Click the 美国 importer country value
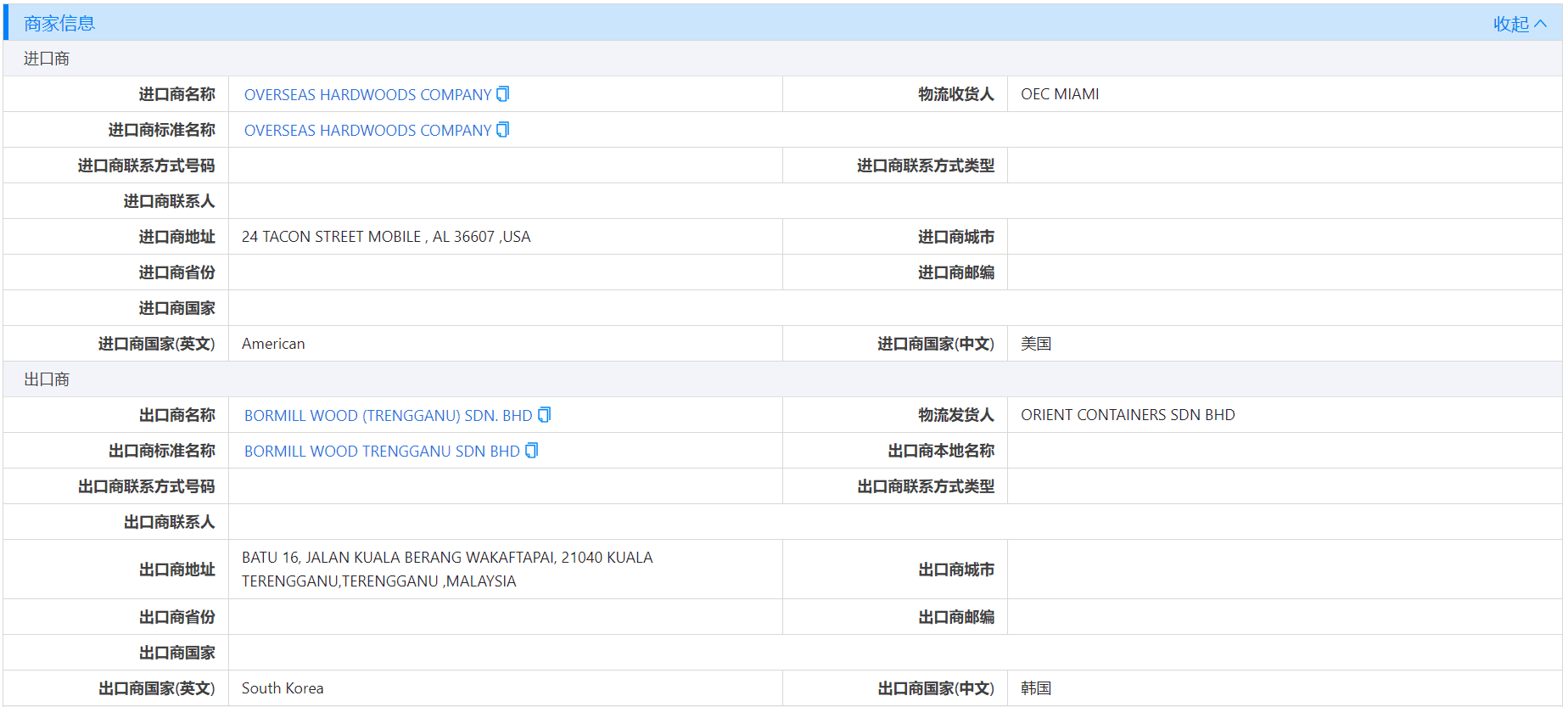 tap(1036, 344)
